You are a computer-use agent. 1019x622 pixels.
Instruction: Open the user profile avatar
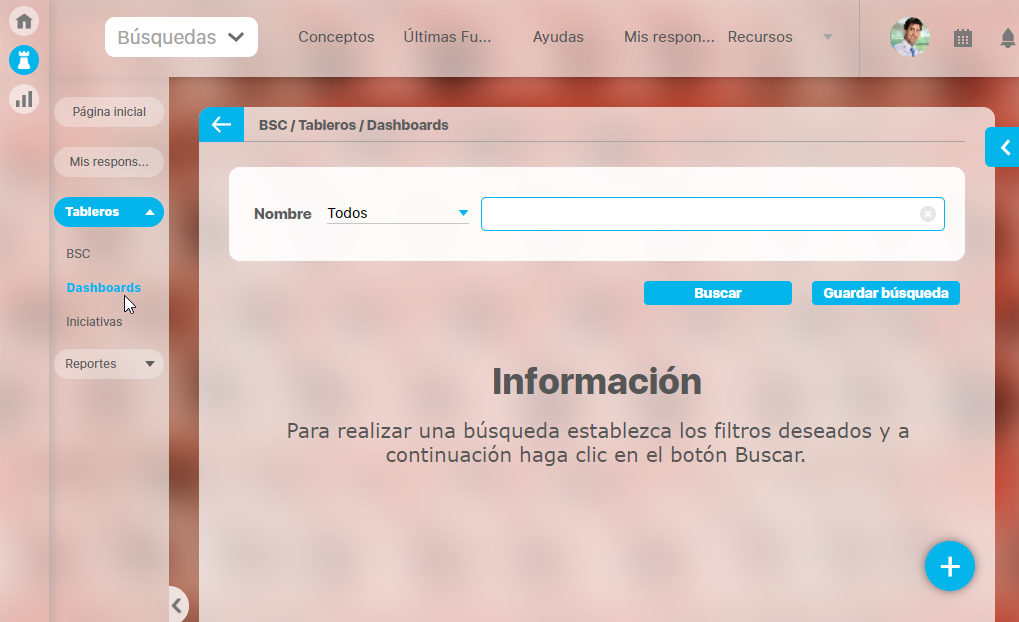point(910,37)
